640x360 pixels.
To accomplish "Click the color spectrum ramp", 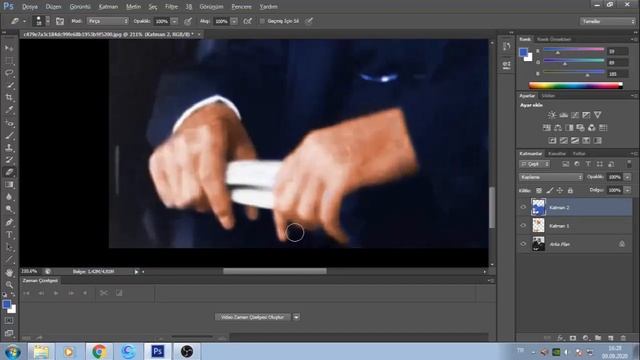I will (576, 85).
